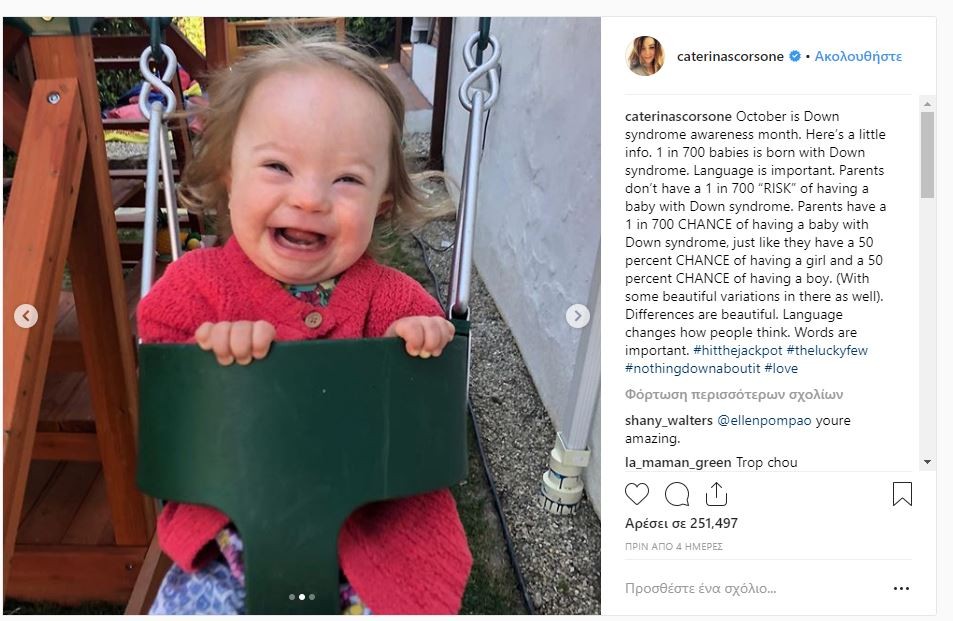Click scrollbar down arrow in comments
This screenshot has height=621, width=953.
tap(927, 462)
